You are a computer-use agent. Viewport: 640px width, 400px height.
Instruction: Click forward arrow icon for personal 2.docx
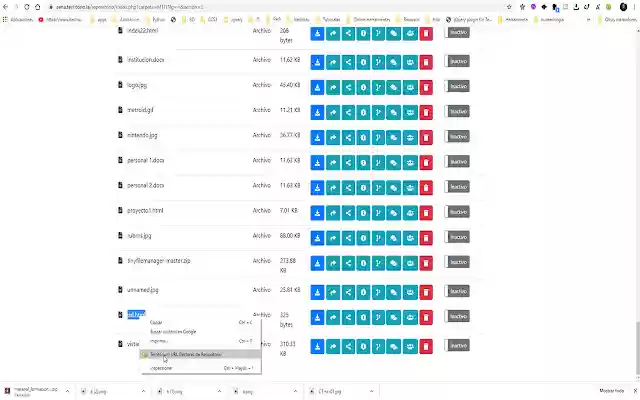pyautogui.click(x=333, y=188)
